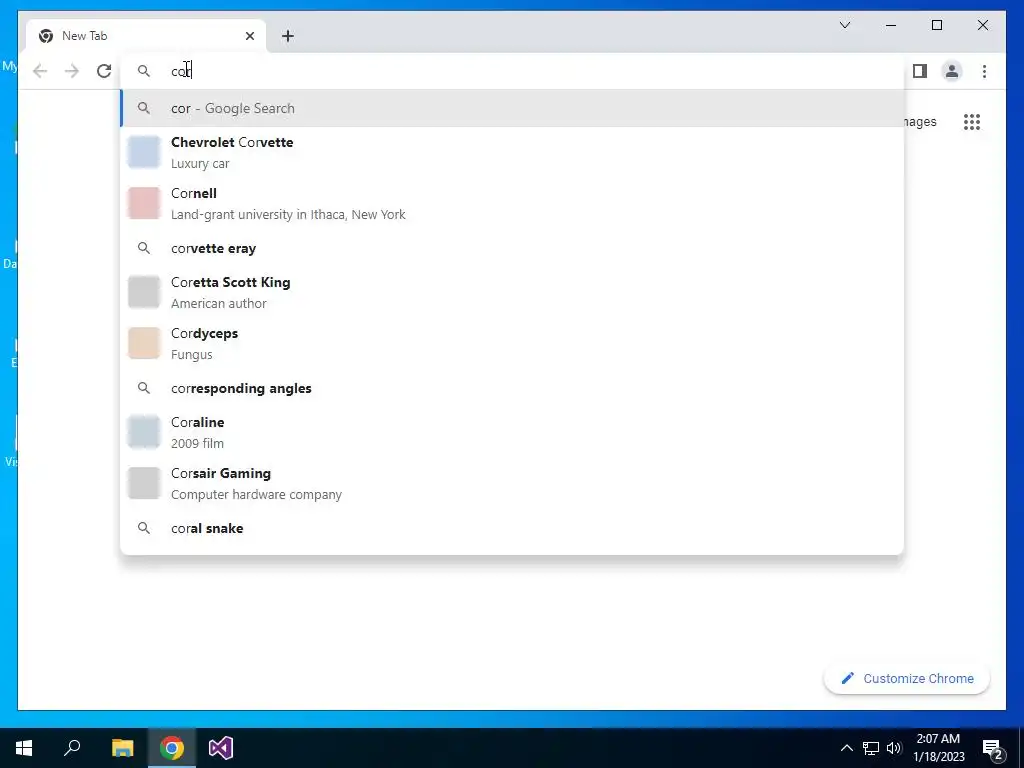Open Chrome's three-dot menu
Screen dimensions: 1024x768
[x=984, y=71]
